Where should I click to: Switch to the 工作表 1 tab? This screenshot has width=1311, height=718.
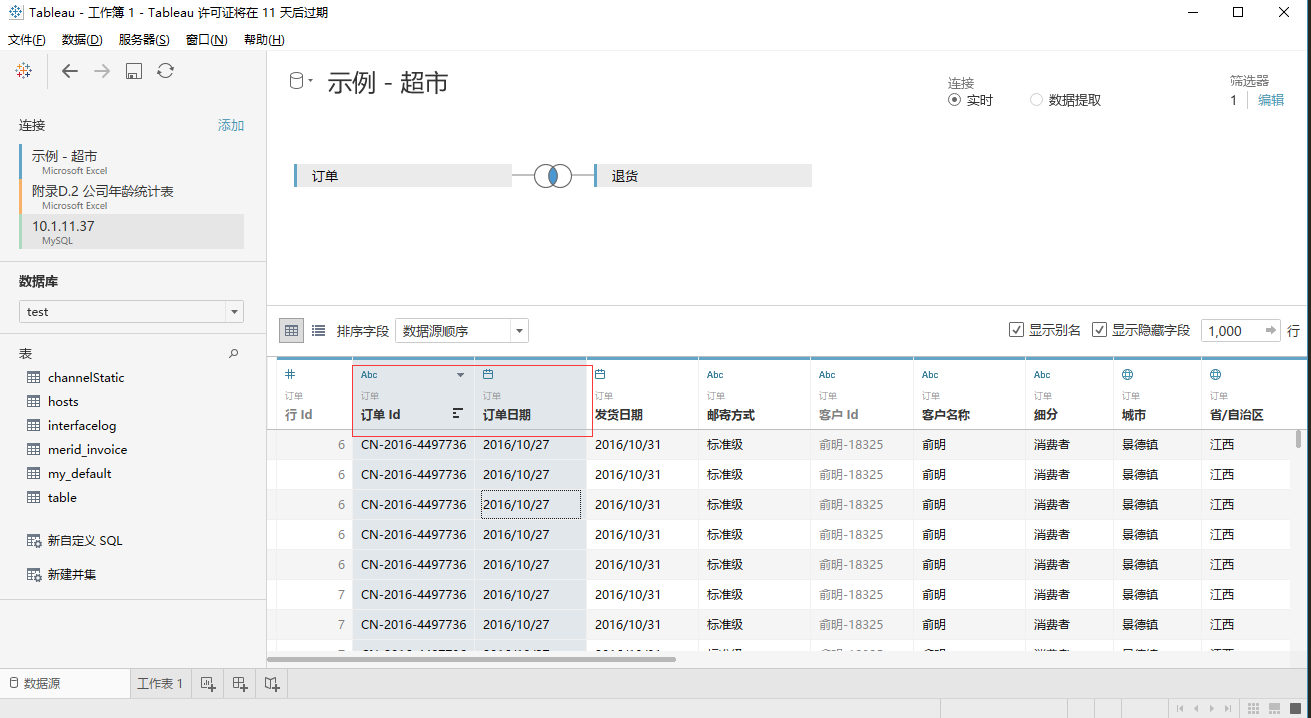160,684
